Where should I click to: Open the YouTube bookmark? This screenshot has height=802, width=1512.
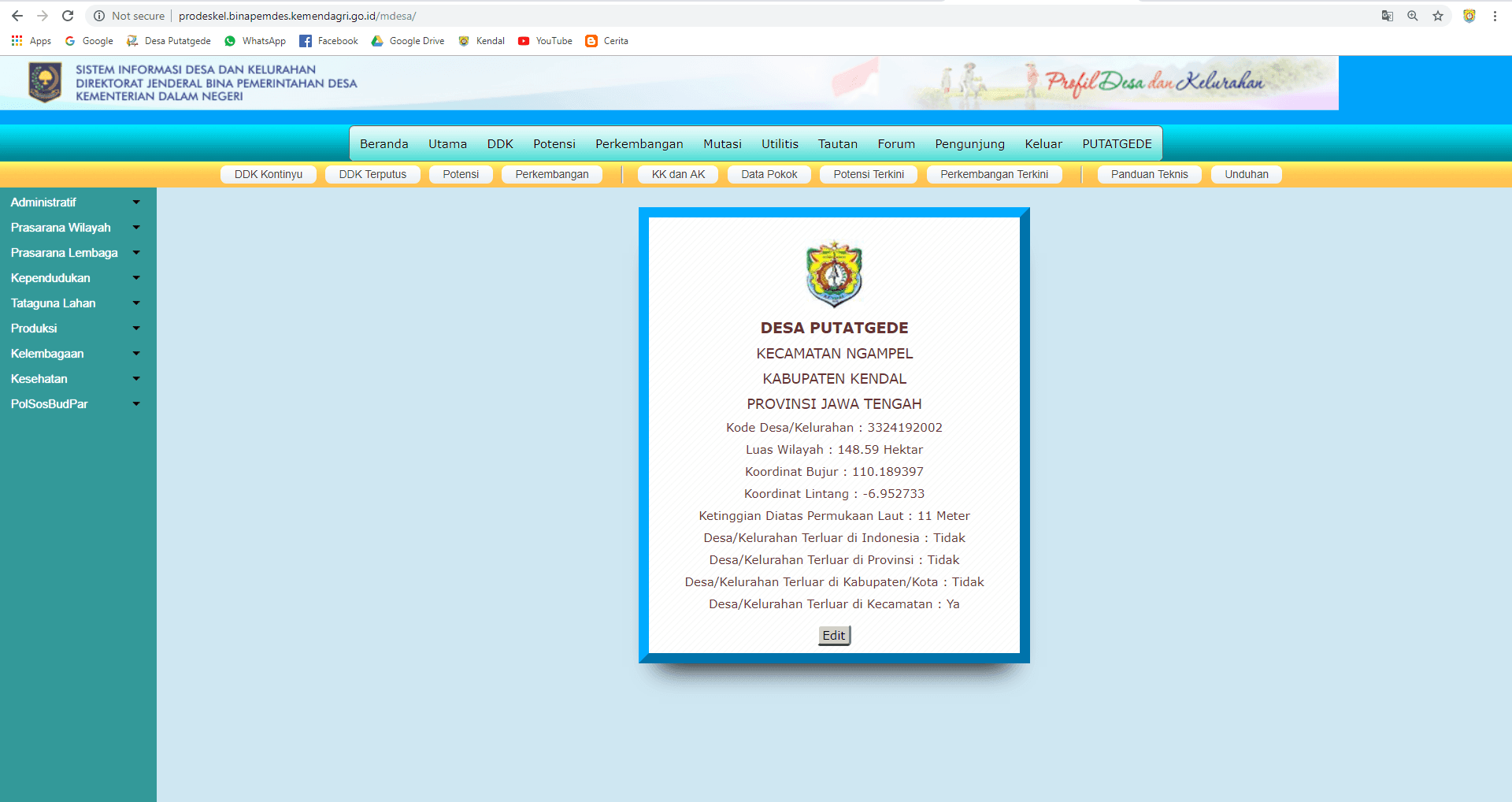pyautogui.click(x=545, y=41)
